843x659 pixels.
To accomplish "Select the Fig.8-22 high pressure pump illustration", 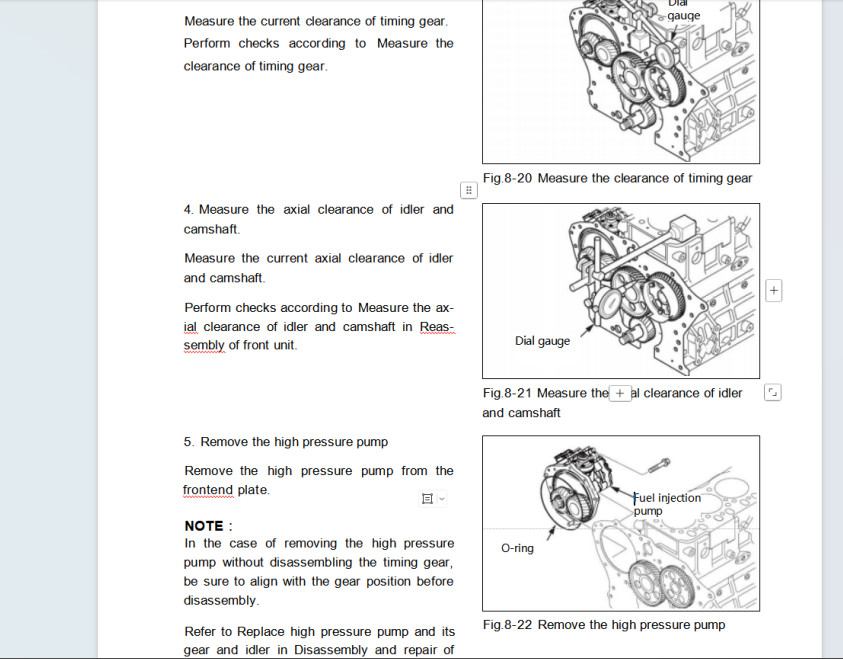I will coord(621,523).
